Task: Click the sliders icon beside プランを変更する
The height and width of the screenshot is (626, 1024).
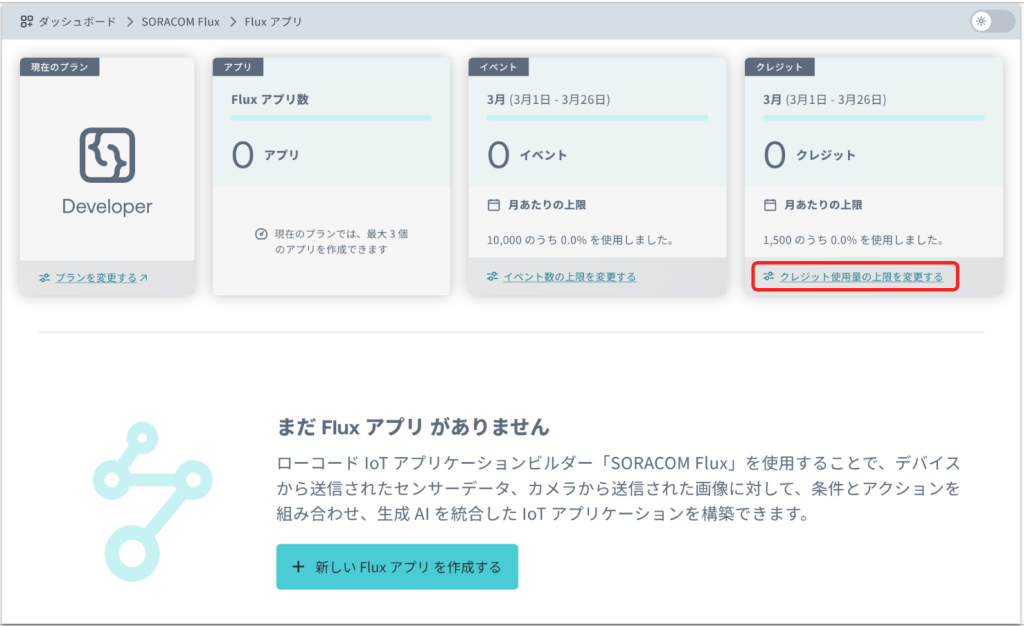Action: 43,277
